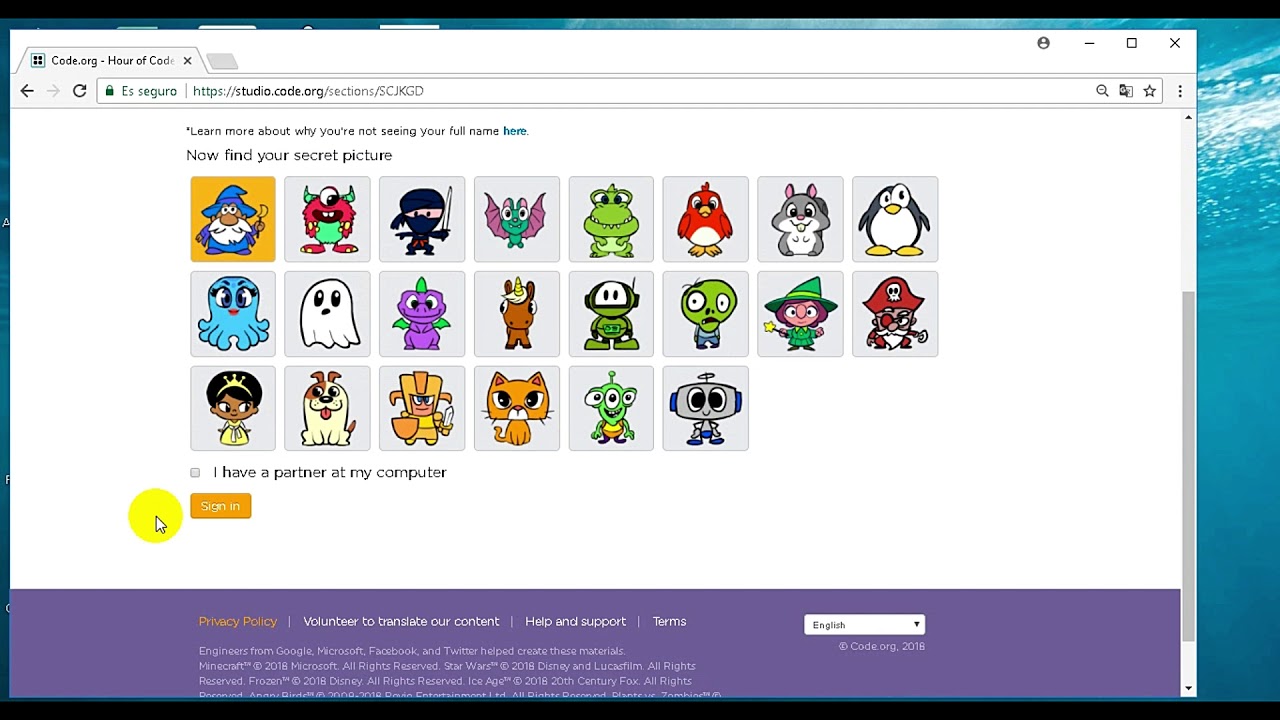The width and height of the screenshot is (1280, 720).
Task: Open the Privacy Policy link
Action: [x=238, y=621]
